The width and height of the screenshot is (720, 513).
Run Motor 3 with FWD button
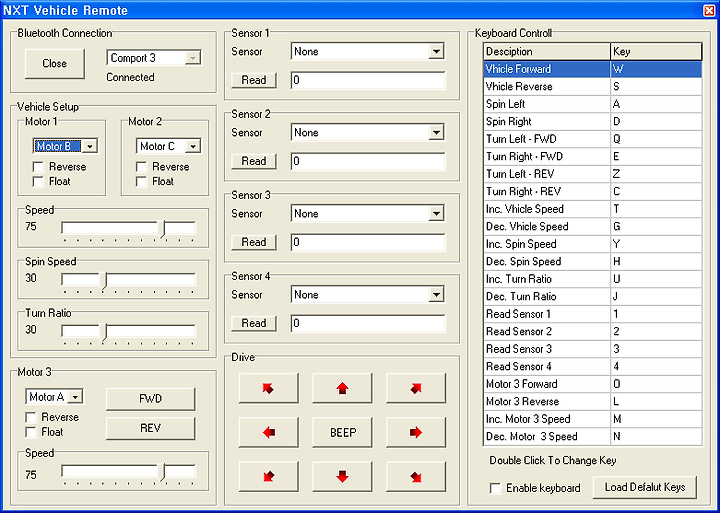pos(151,399)
